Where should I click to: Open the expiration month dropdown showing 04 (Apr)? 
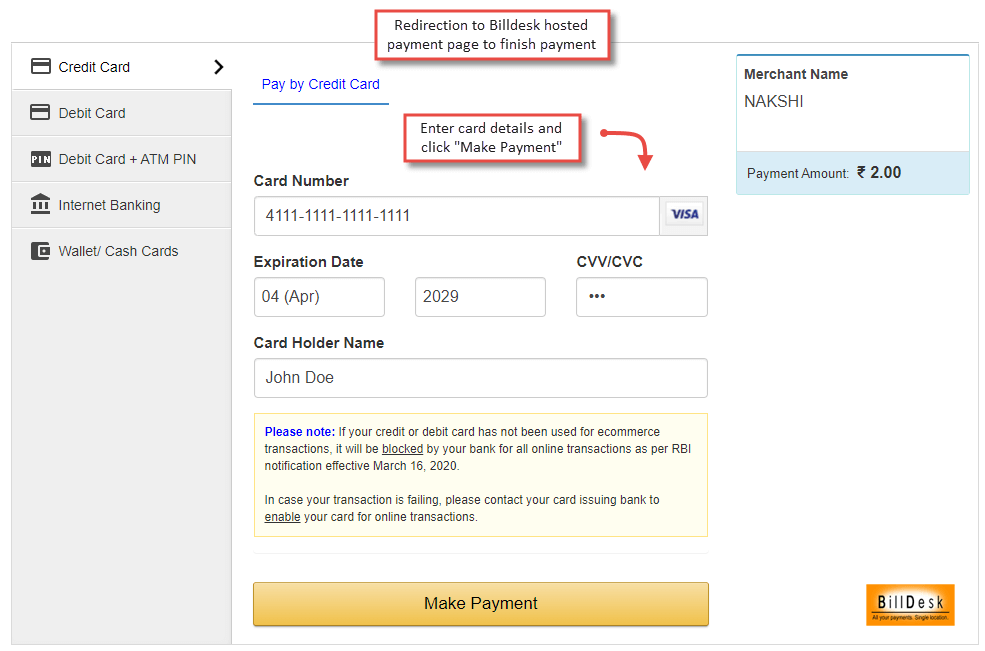(319, 296)
